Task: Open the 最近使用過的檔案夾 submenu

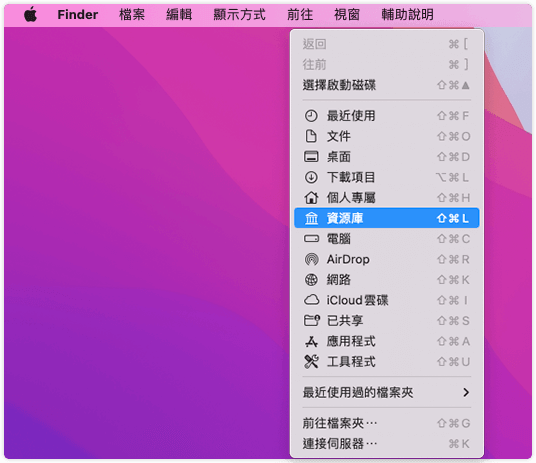Action: 387,392
